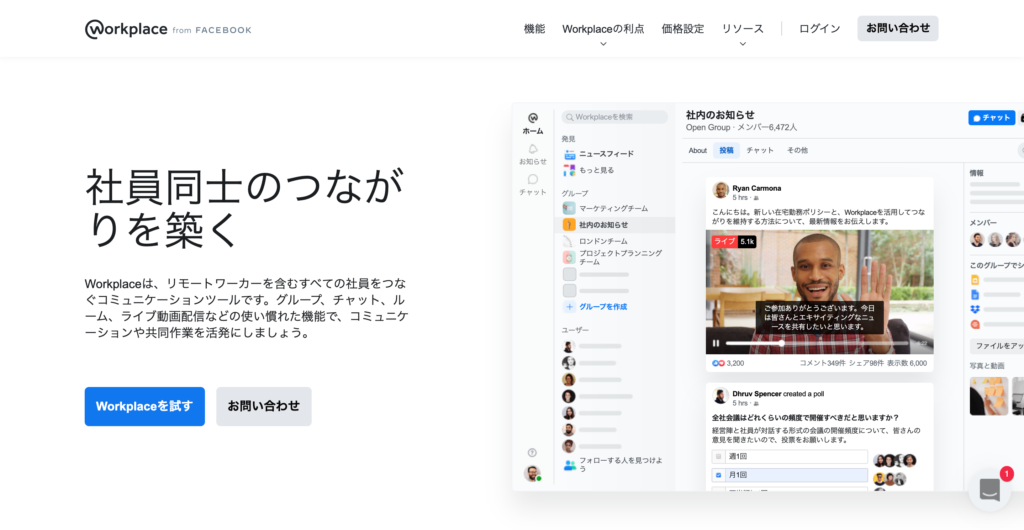Click the ロンドンチーム group icon
The image size is (1024, 530).
coord(569,241)
